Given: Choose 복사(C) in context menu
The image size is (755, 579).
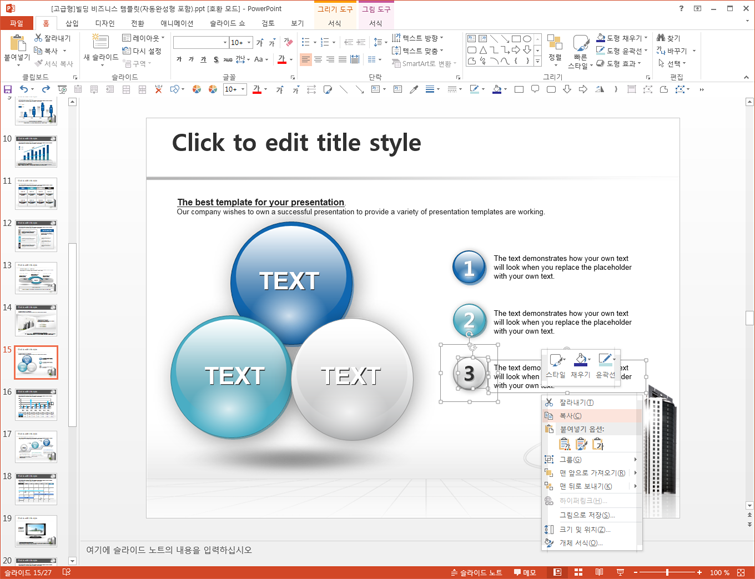Looking at the screenshot, I should [x=592, y=416].
